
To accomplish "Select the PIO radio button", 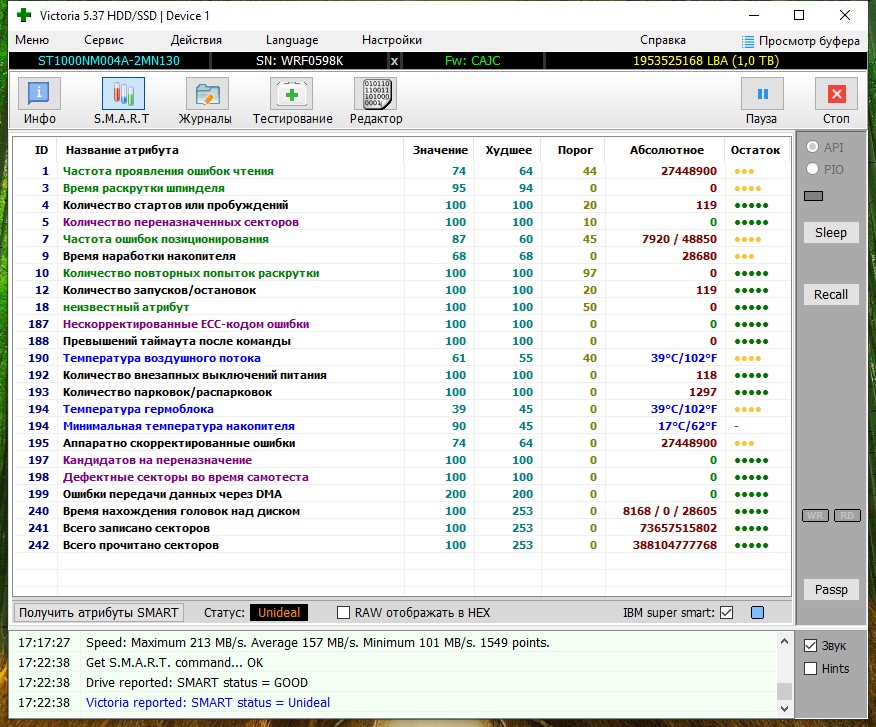I will [x=813, y=169].
